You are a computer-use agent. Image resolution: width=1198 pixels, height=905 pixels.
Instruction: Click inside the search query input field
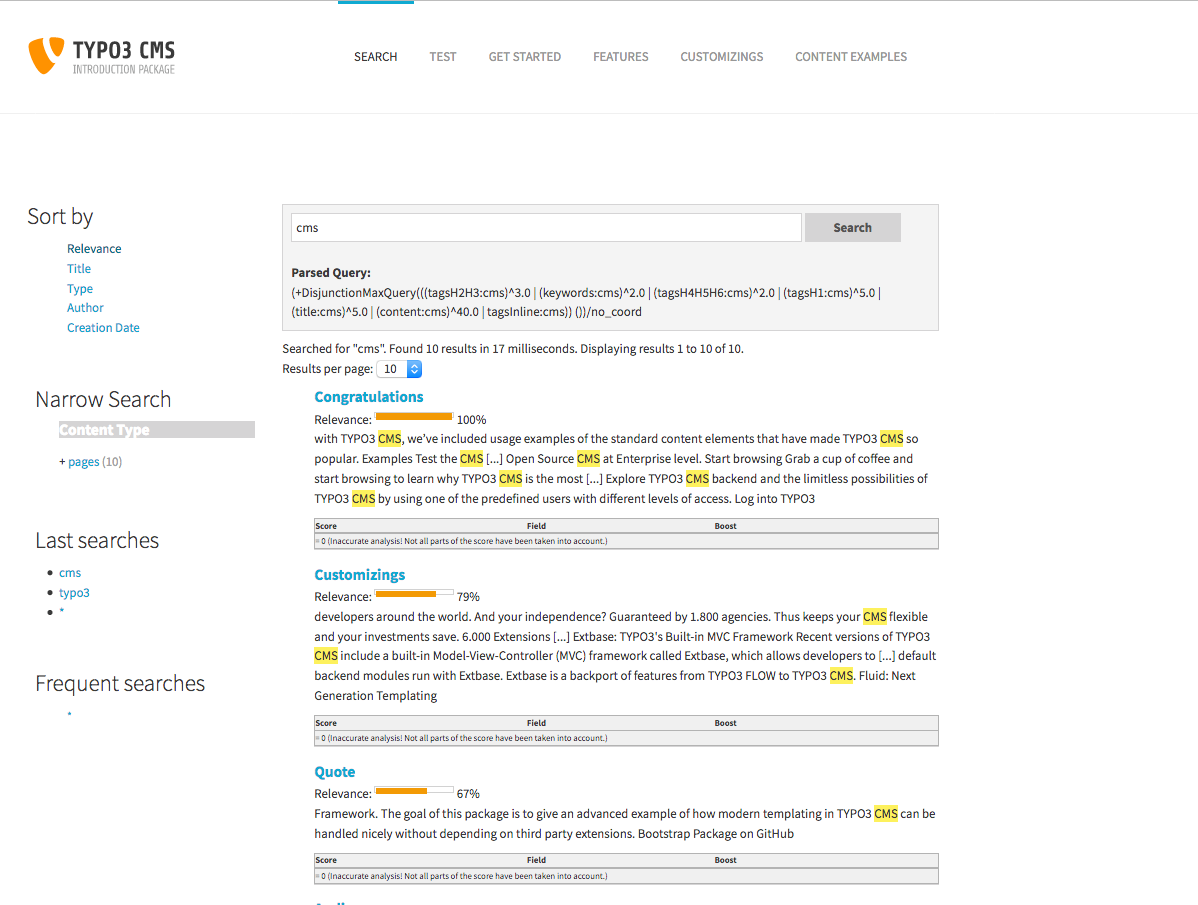545,227
